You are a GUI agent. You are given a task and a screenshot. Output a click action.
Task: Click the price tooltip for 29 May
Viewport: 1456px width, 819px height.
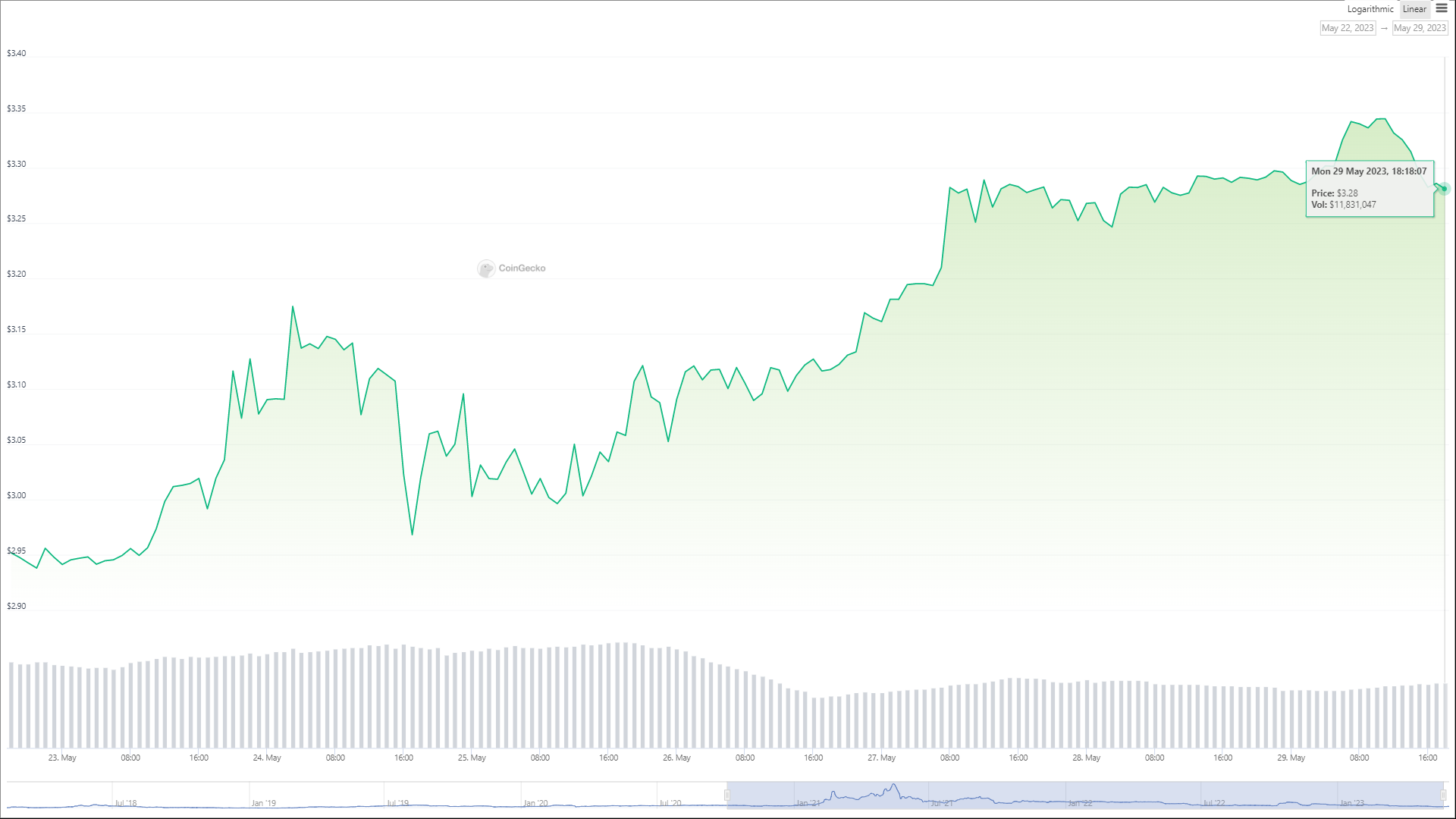[x=1369, y=188]
